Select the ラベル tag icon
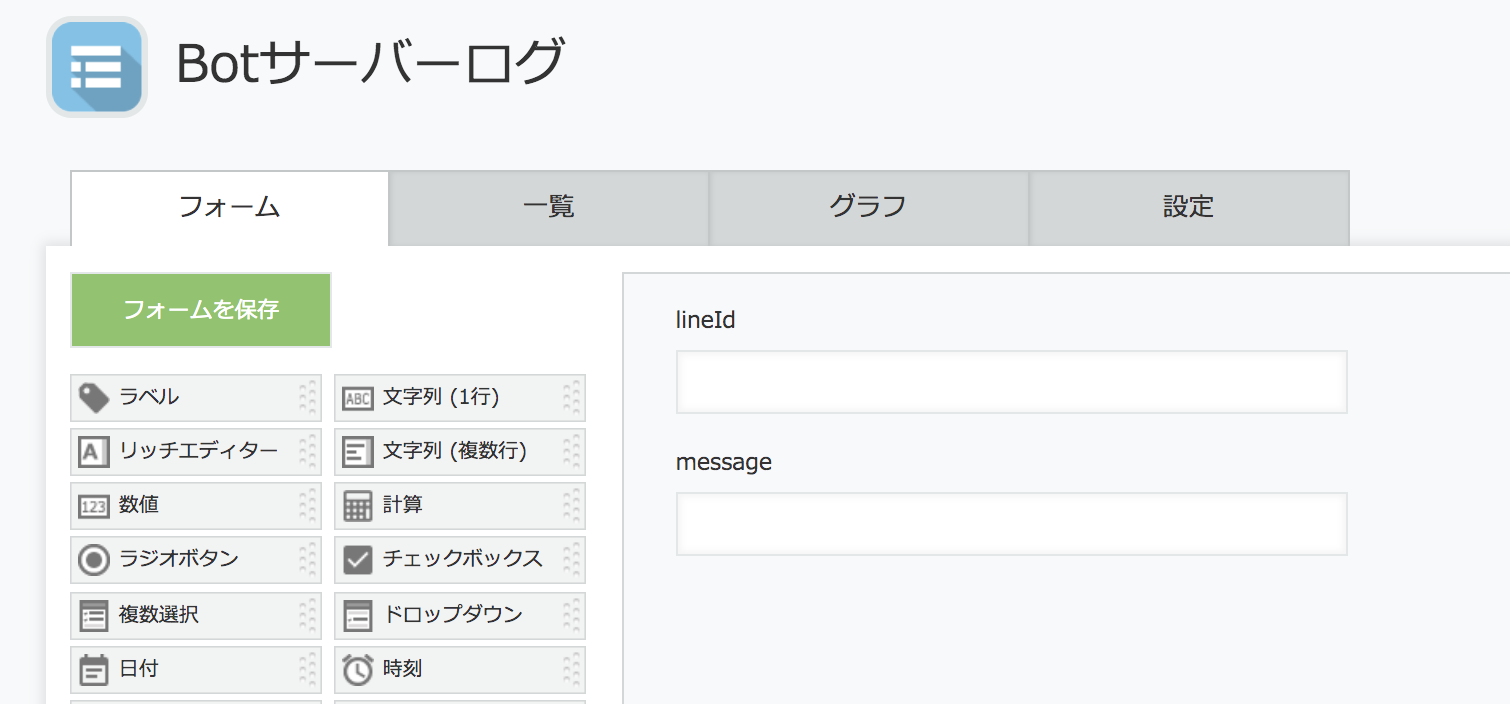 tap(94, 398)
